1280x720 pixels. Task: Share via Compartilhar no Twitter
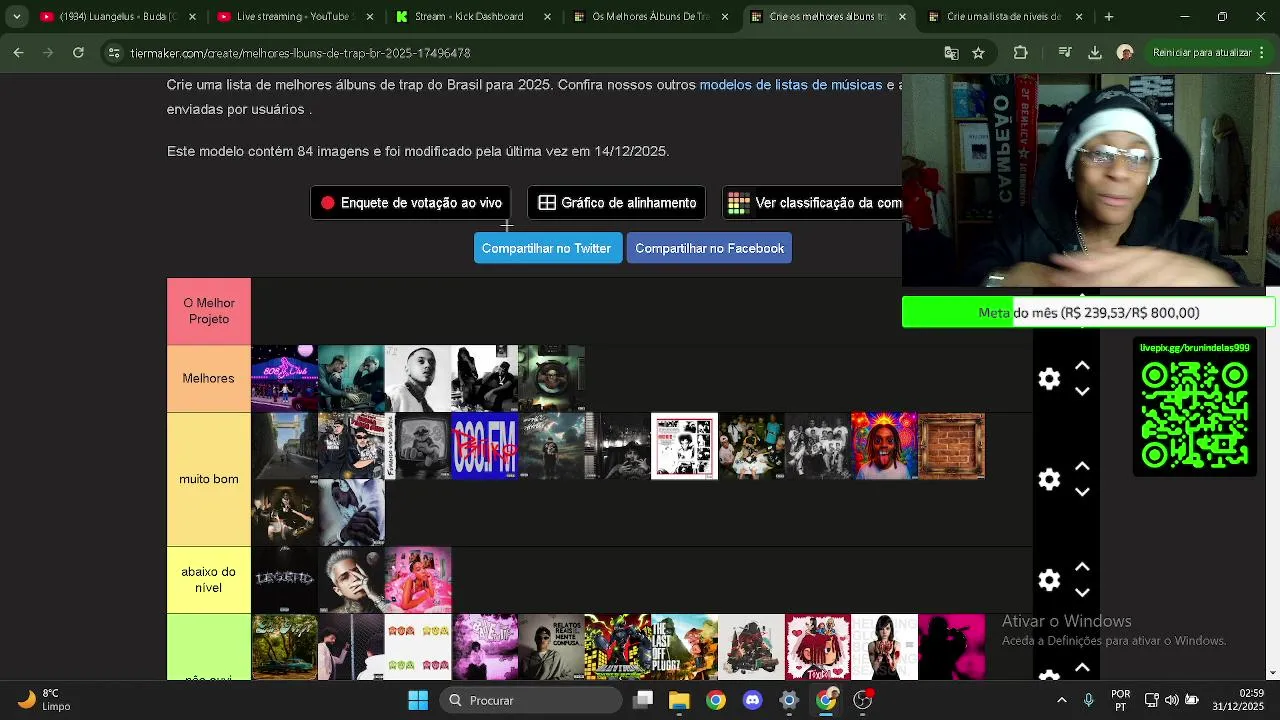[x=546, y=248]
